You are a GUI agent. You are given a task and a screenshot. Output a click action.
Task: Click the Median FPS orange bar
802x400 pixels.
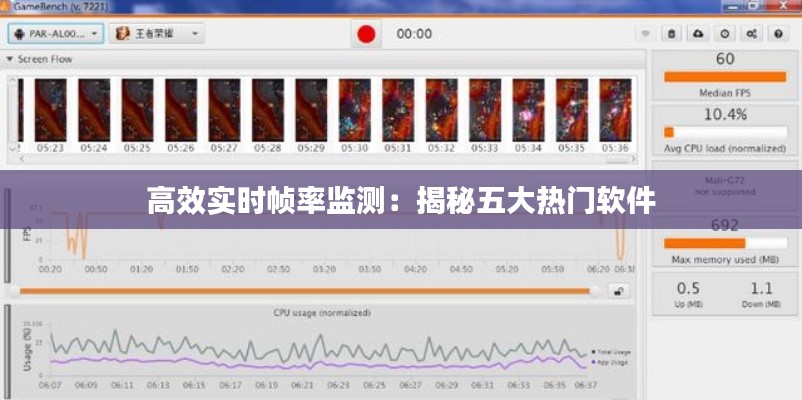[x=725, y=77]
